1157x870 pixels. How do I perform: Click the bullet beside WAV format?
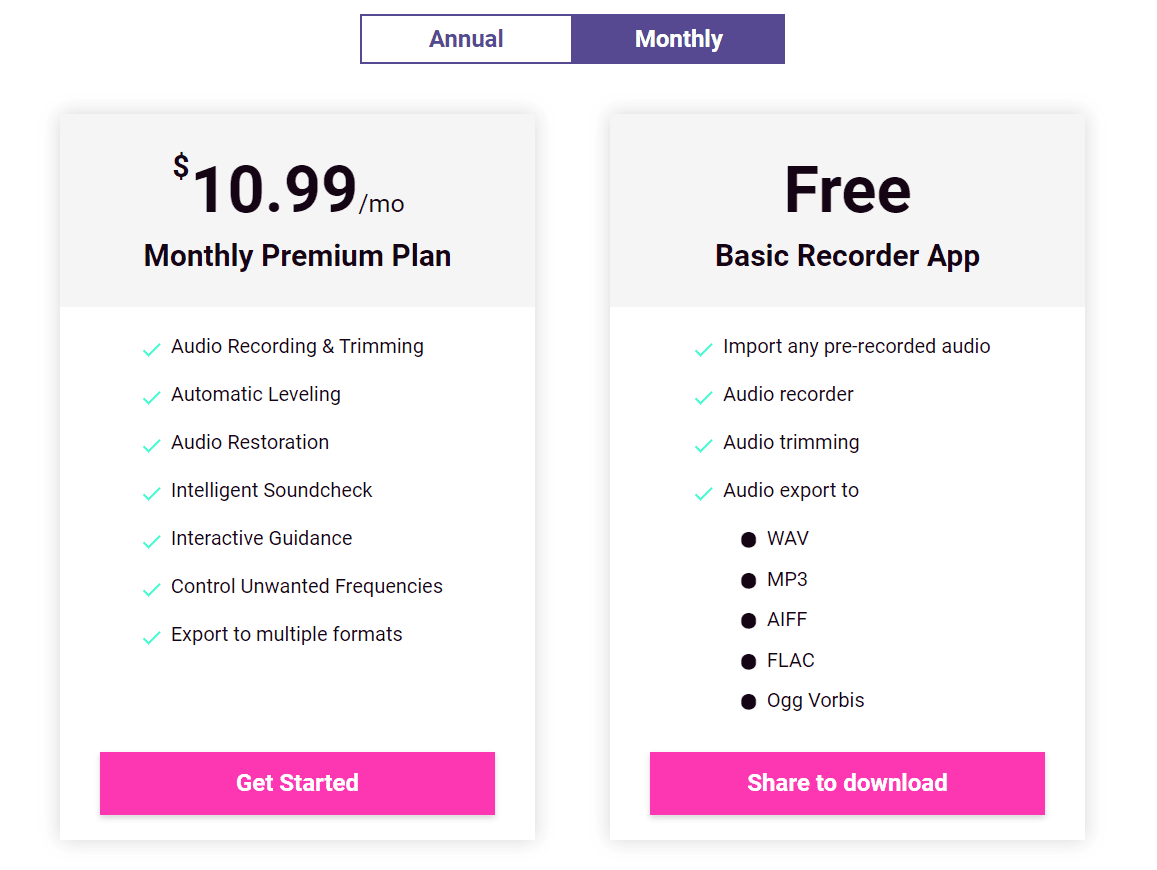point(748,540)
